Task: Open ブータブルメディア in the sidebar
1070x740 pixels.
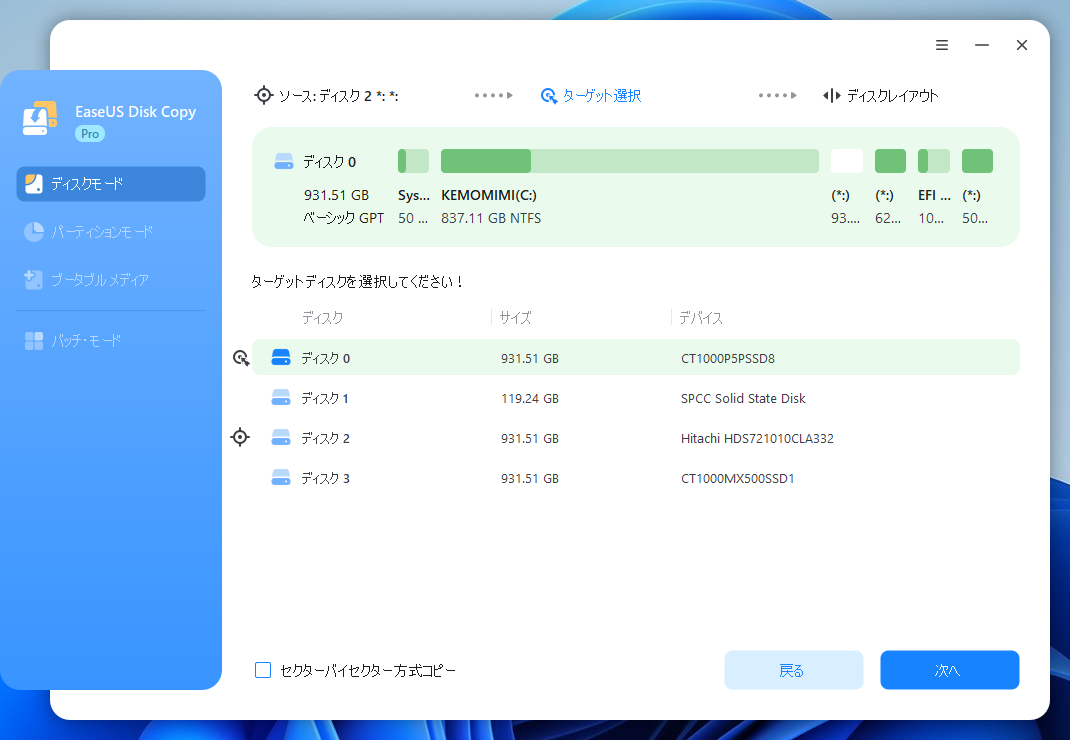Action: pyautogui.click(x=111, y=280)
